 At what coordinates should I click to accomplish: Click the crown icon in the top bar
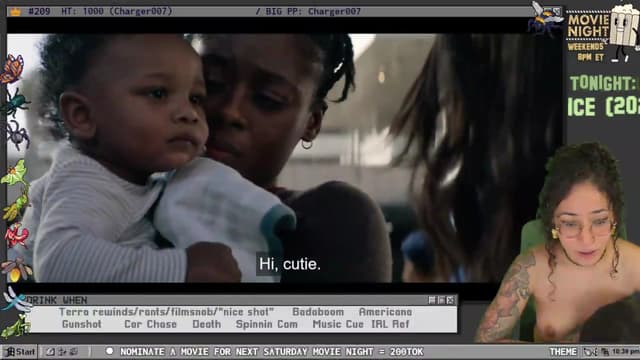pos(16,11)
